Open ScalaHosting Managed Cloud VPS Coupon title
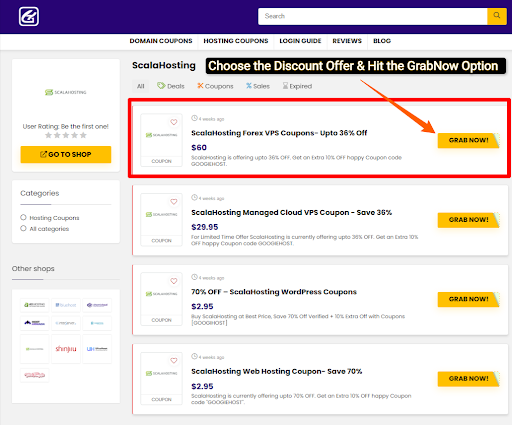 point(291,212)
